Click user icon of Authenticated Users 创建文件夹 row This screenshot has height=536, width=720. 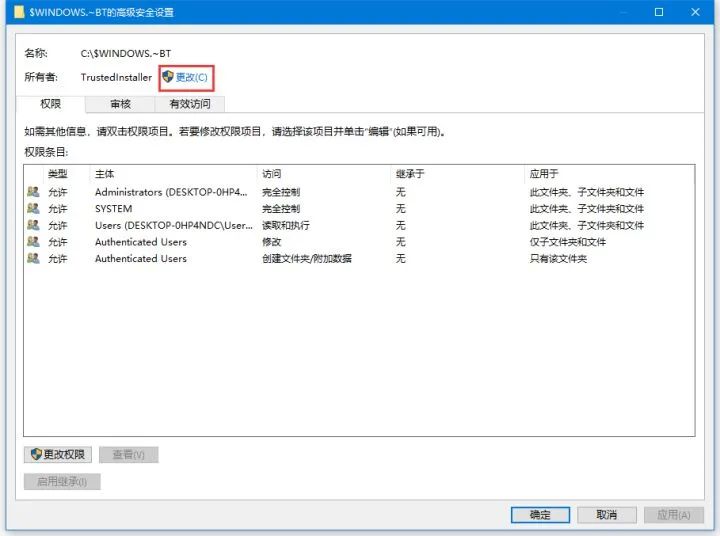tap(33, 258)
